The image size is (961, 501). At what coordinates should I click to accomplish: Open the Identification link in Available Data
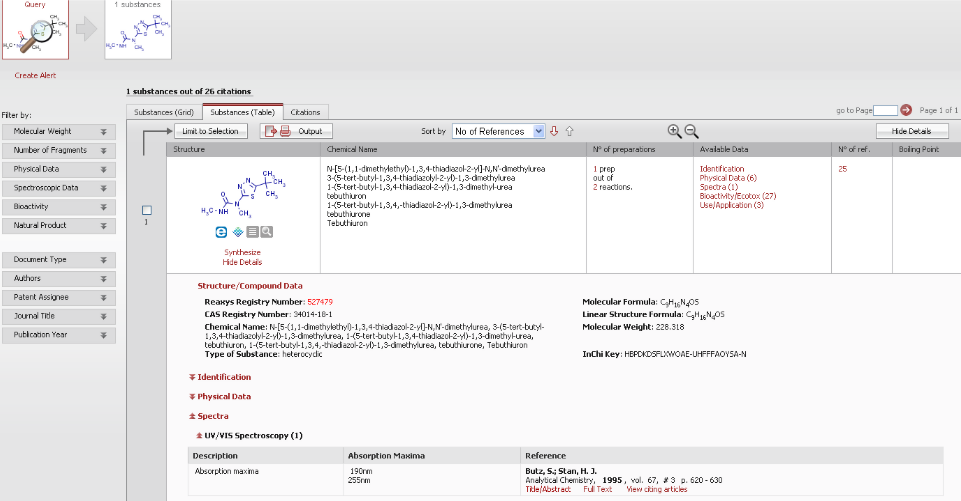722,169
